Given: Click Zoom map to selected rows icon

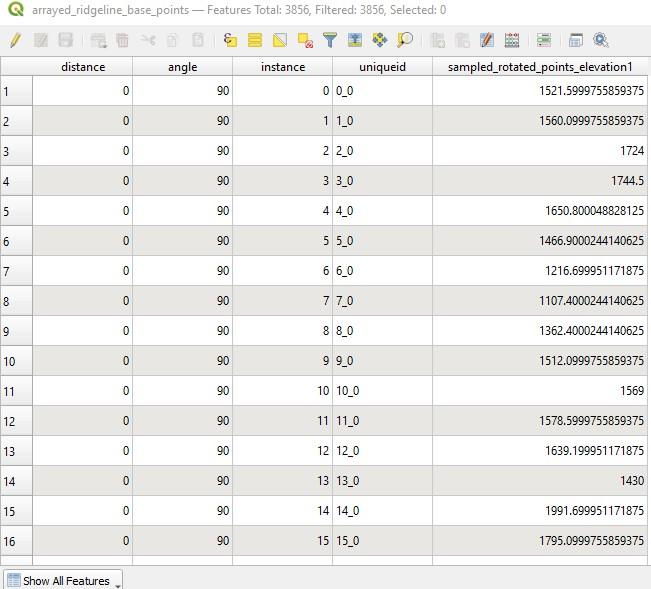Looking at the screenshot, I should click(405, 40).
